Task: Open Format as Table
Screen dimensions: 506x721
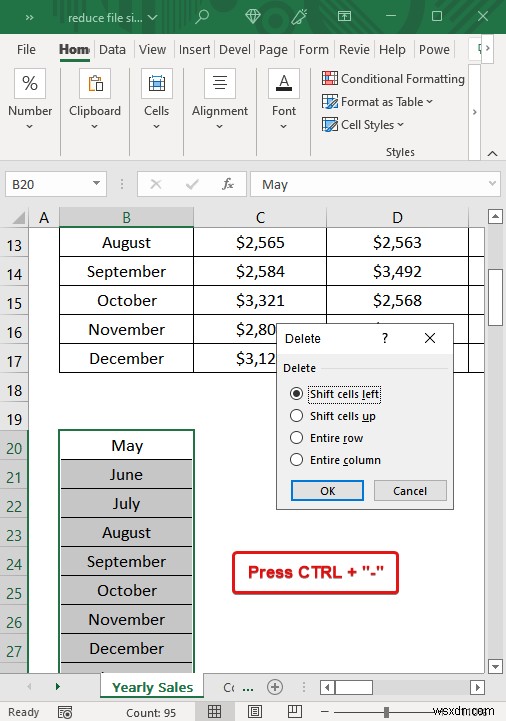Action: (377, 102)
